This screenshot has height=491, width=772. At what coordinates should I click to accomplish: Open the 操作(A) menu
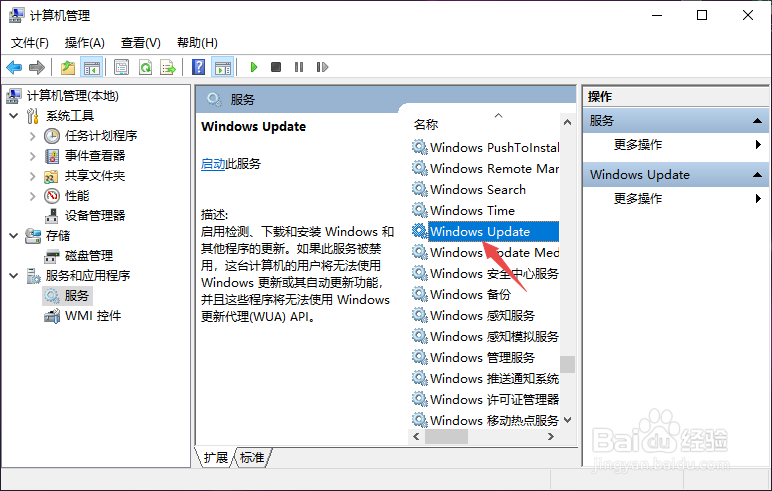point(85,43)
